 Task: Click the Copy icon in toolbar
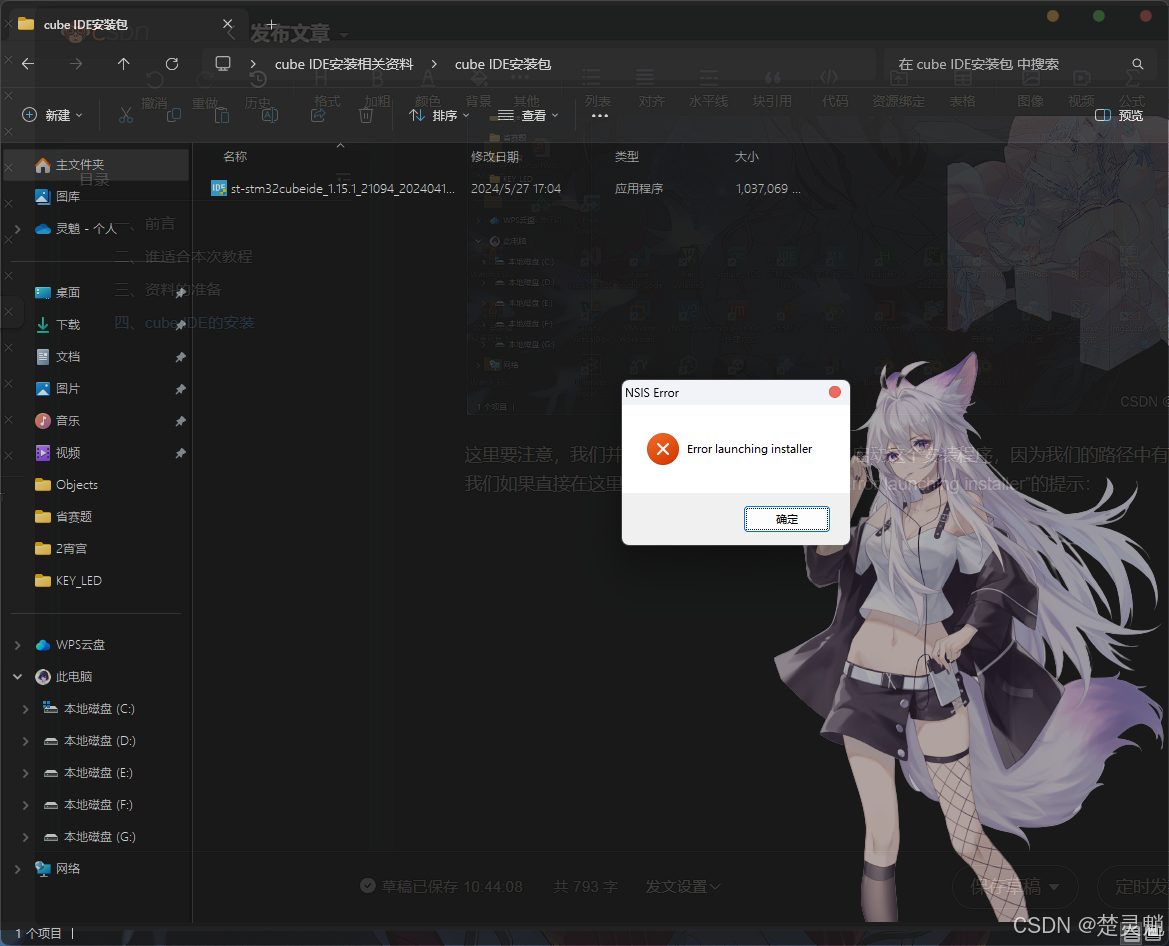coord(174,115)
